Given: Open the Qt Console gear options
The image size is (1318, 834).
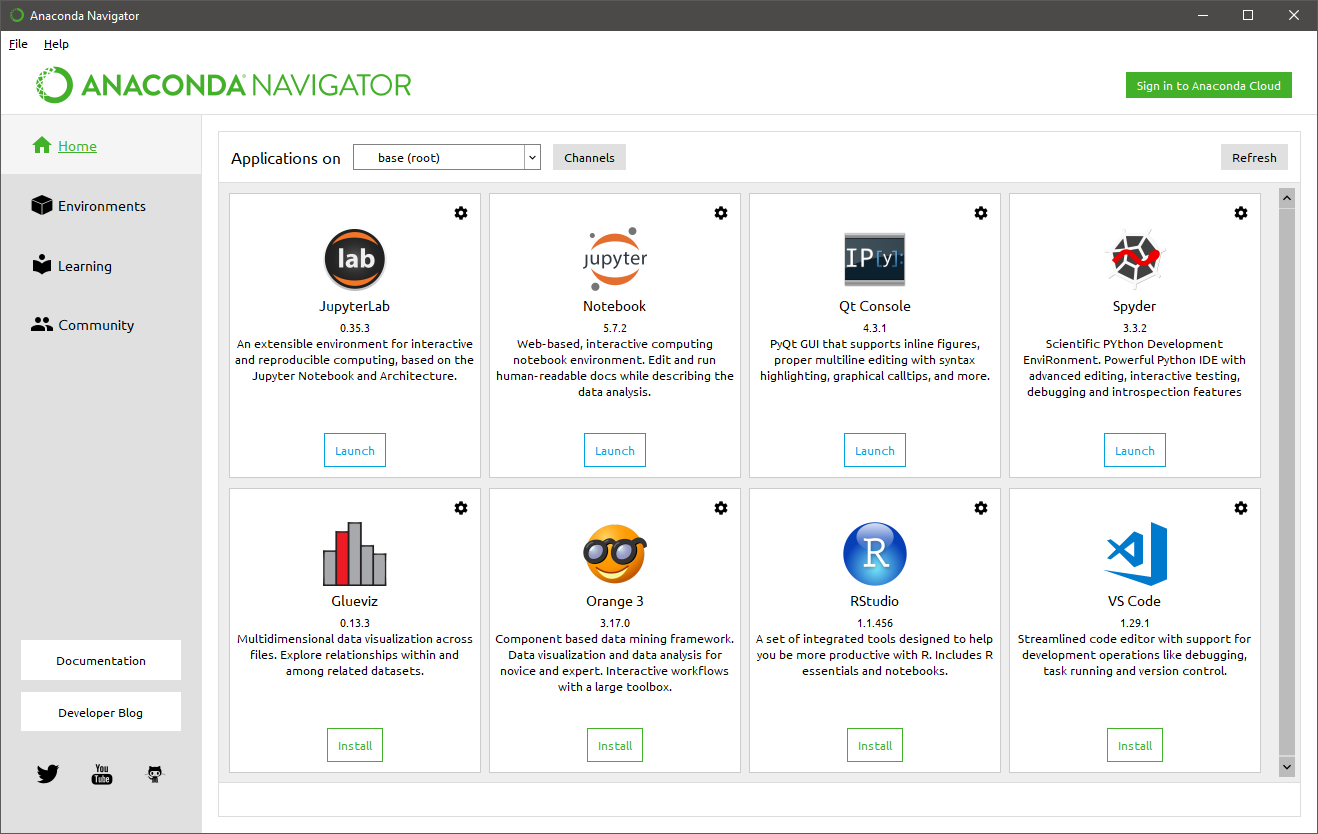Looking at the screenshot, I should pyautogui.click(x=981, y=213).
